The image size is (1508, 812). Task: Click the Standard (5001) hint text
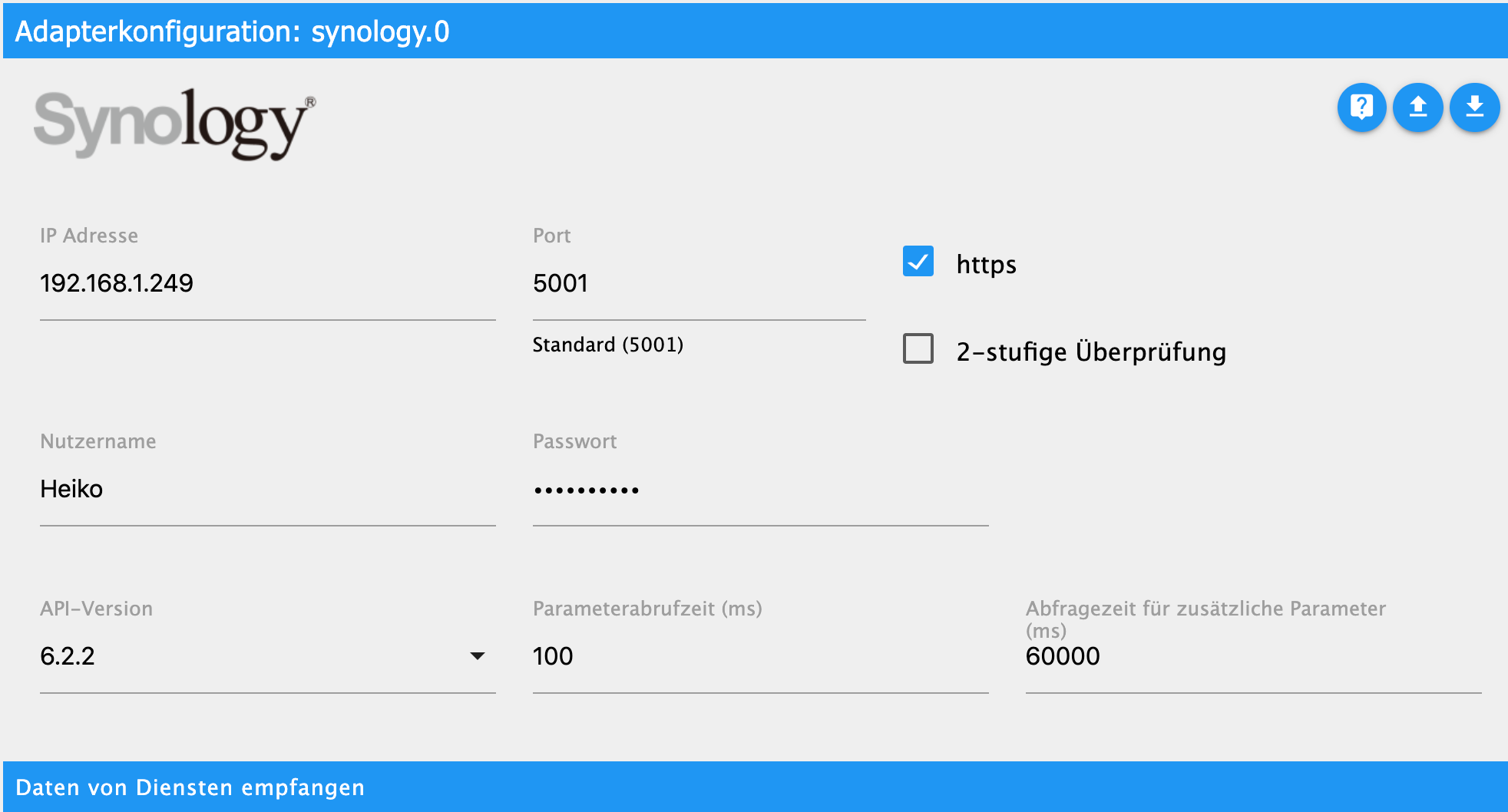pyautogui.click(x=608, y=345)
